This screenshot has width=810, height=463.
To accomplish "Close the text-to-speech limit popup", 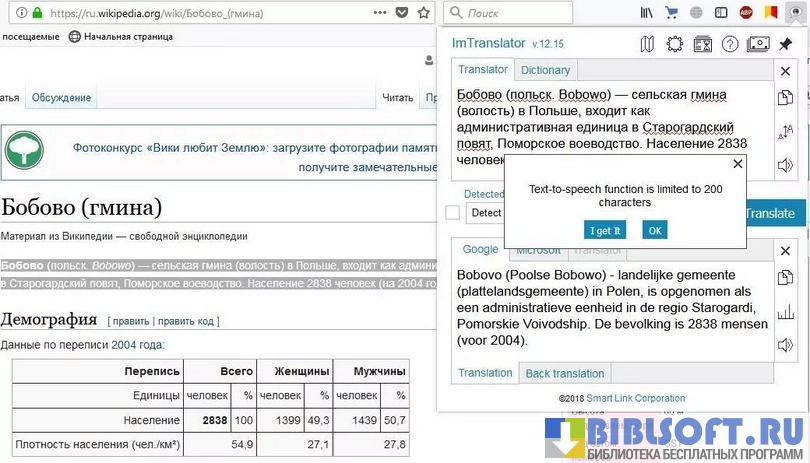I will [x=738, y=164].
